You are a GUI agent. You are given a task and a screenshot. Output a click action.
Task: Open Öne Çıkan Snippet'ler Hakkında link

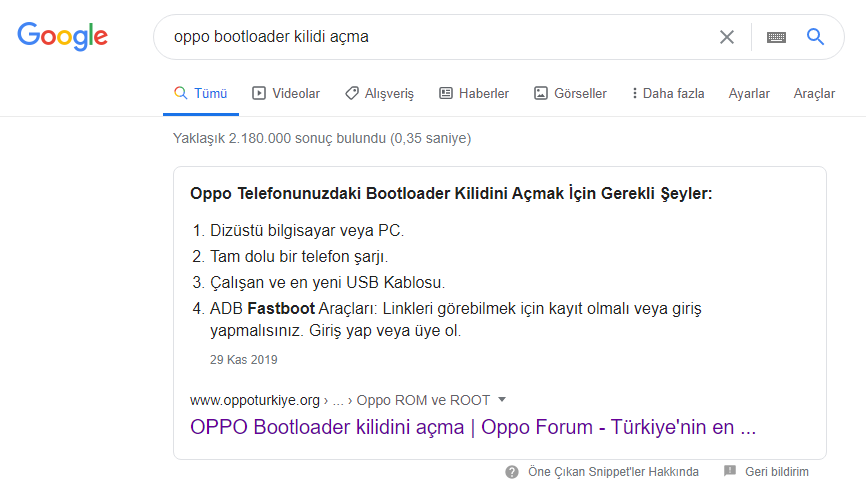point(613,472)
